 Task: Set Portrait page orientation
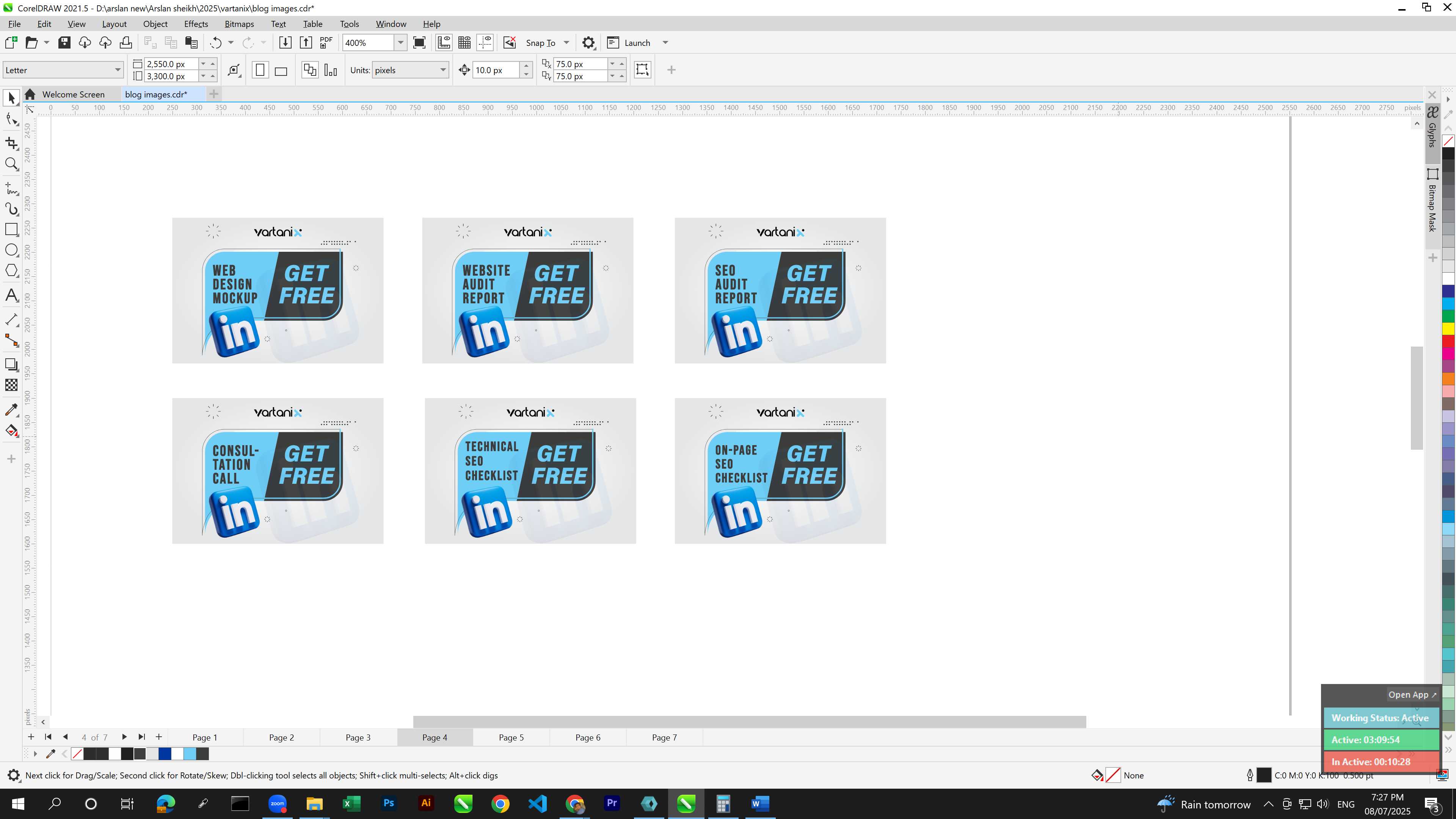pyautogui.click(x=260, y=70)
